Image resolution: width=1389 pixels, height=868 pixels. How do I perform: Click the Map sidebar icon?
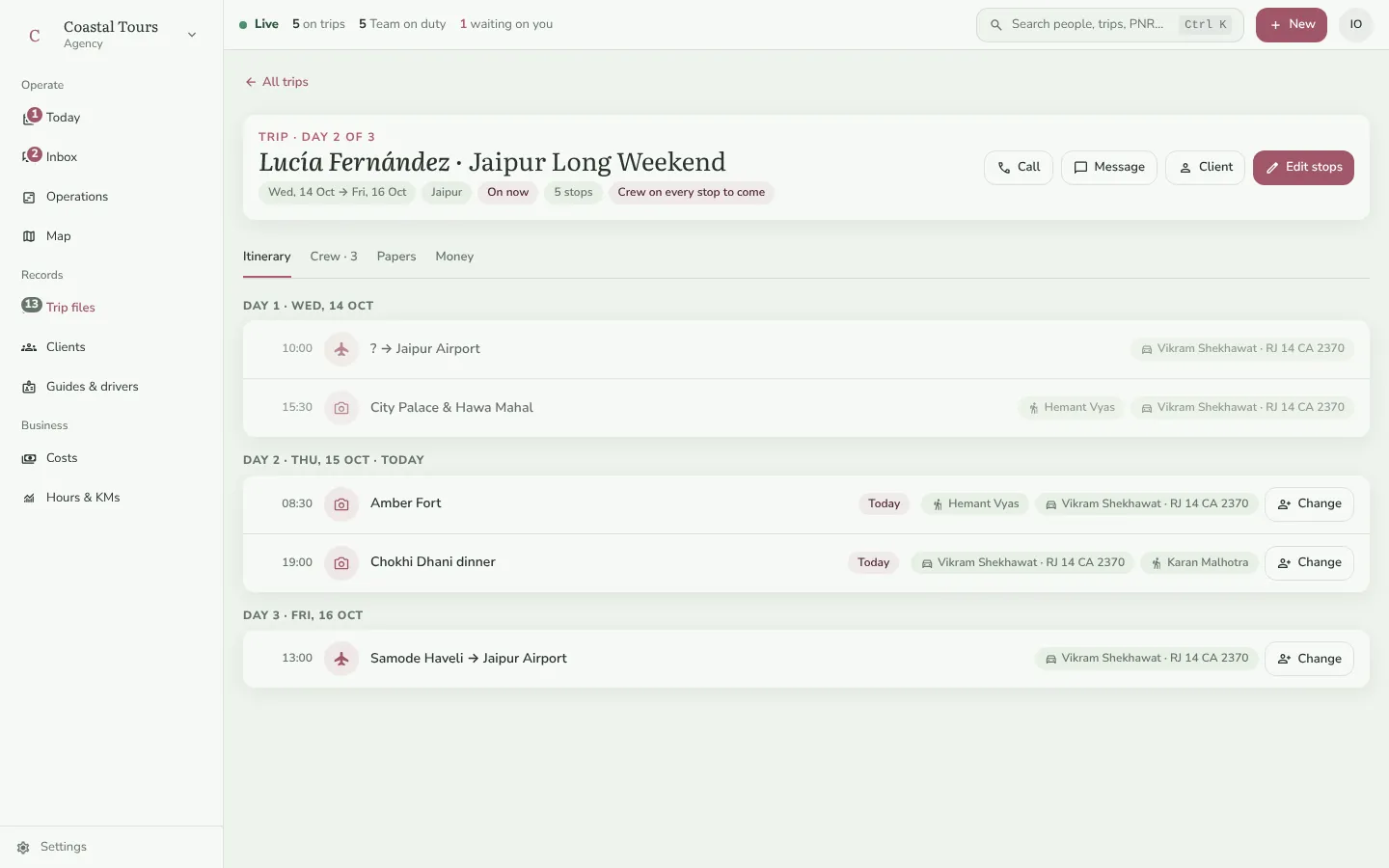pyautogui.click(x=29, y=236)
